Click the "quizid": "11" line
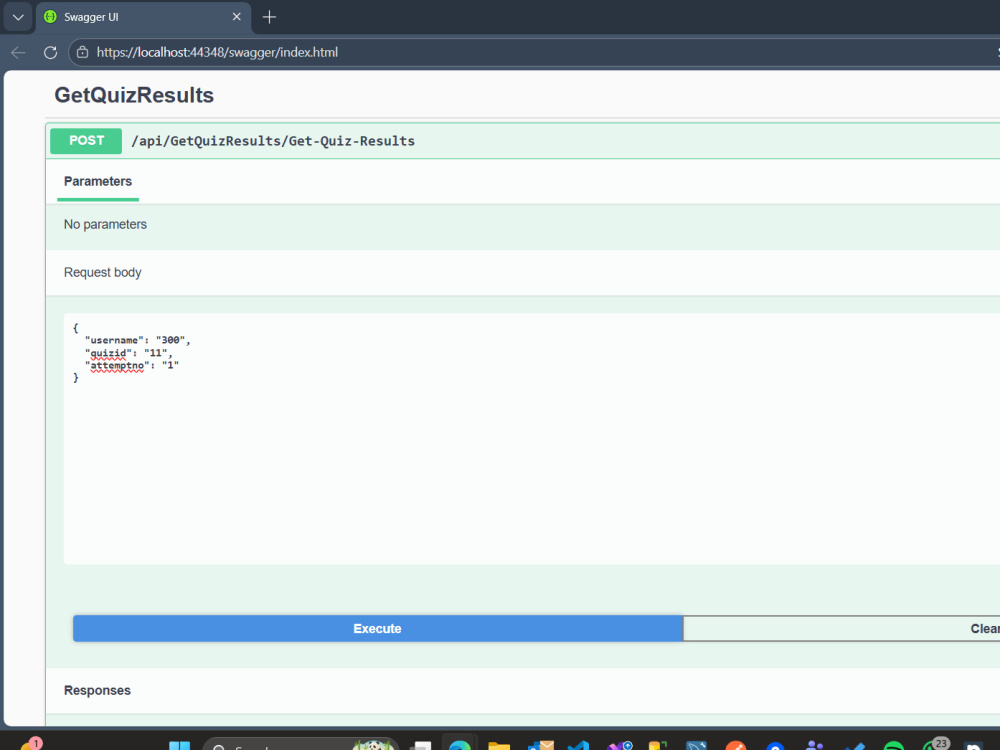 128,353
